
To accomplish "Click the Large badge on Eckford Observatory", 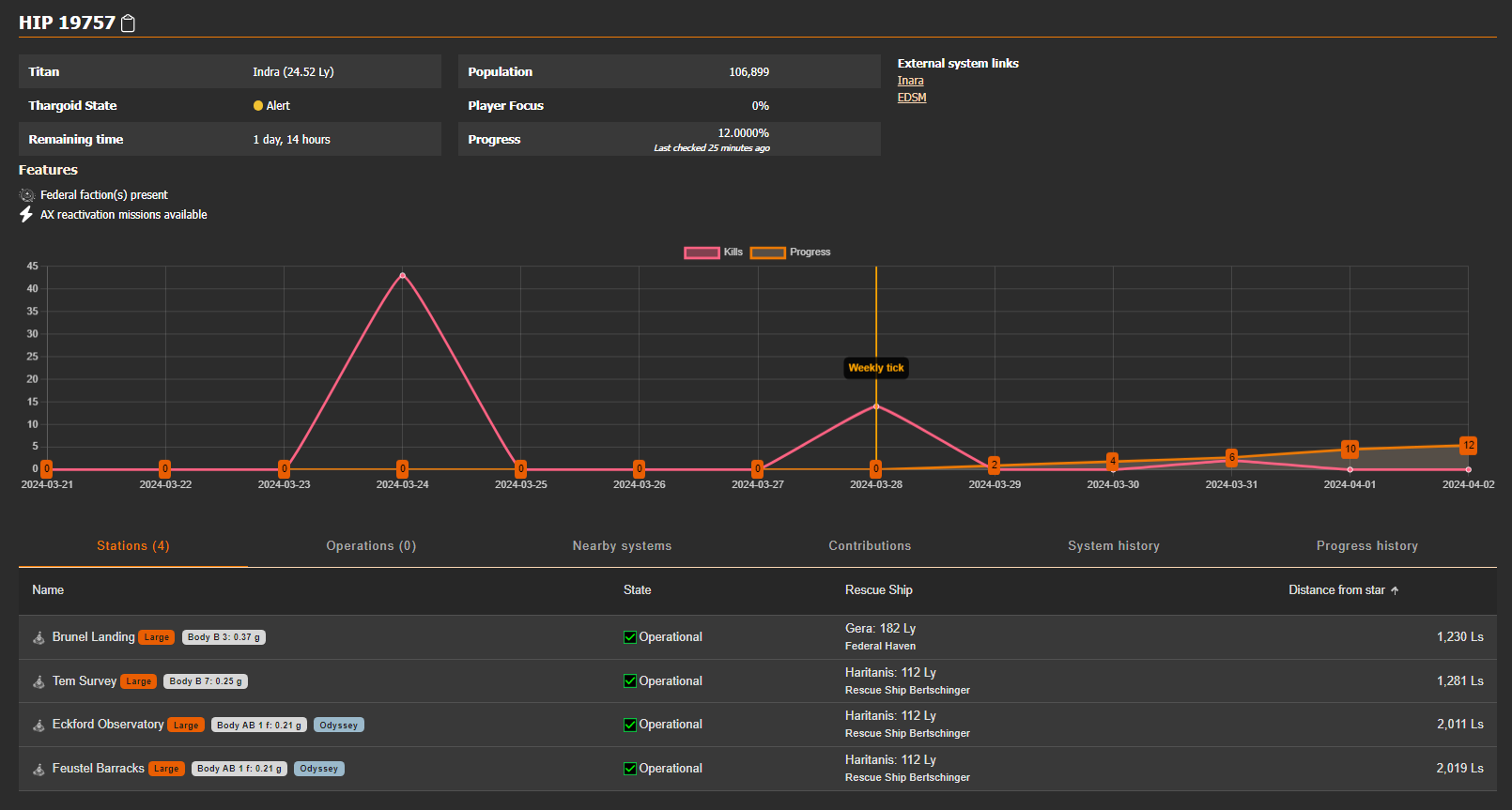I will click(x=186, y=726).
